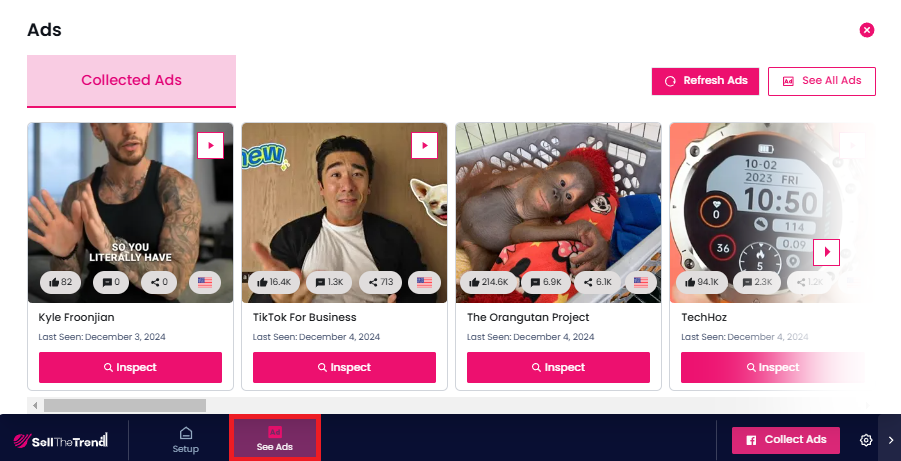Viewport: 901px width, 461px height.
Task: Click the share count badge showing 713
Action: click(x=380, y=282)
